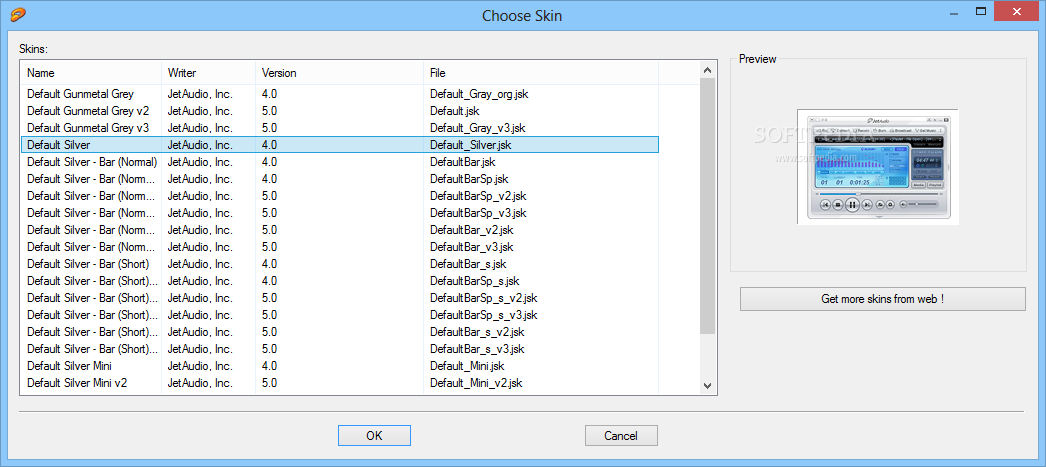Sort the skins by Writer column header

[x=209, y=73]
